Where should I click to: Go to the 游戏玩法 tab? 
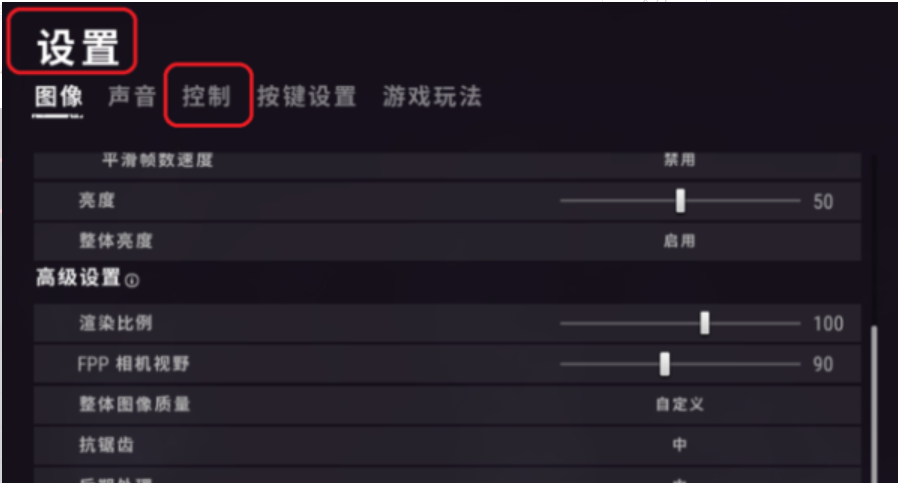tap(432, 96)
